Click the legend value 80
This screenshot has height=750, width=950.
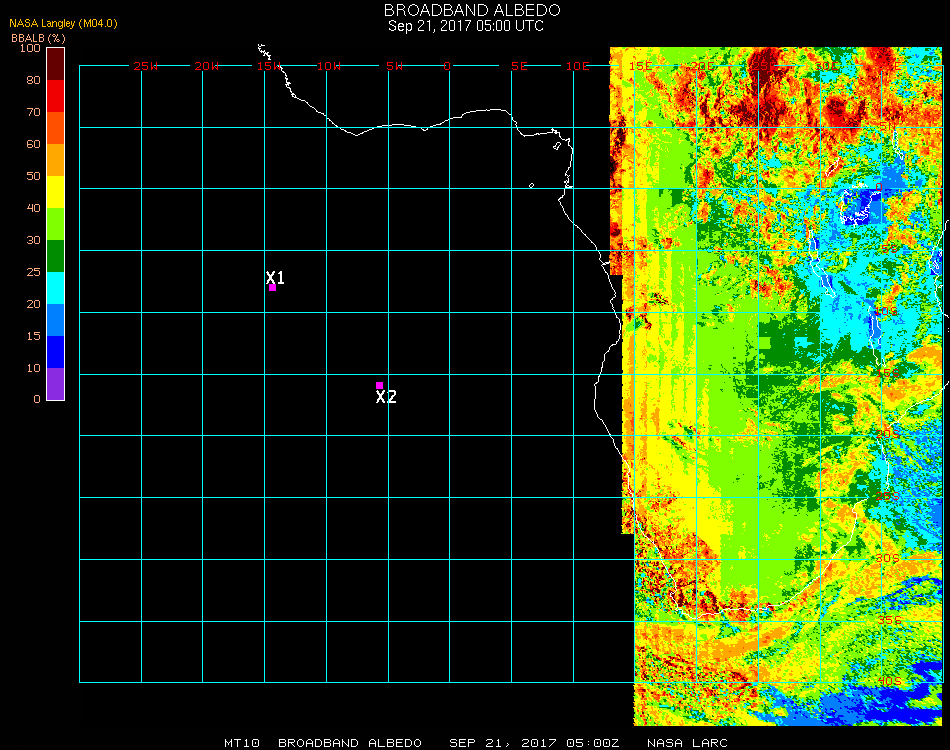pos(33,80)
